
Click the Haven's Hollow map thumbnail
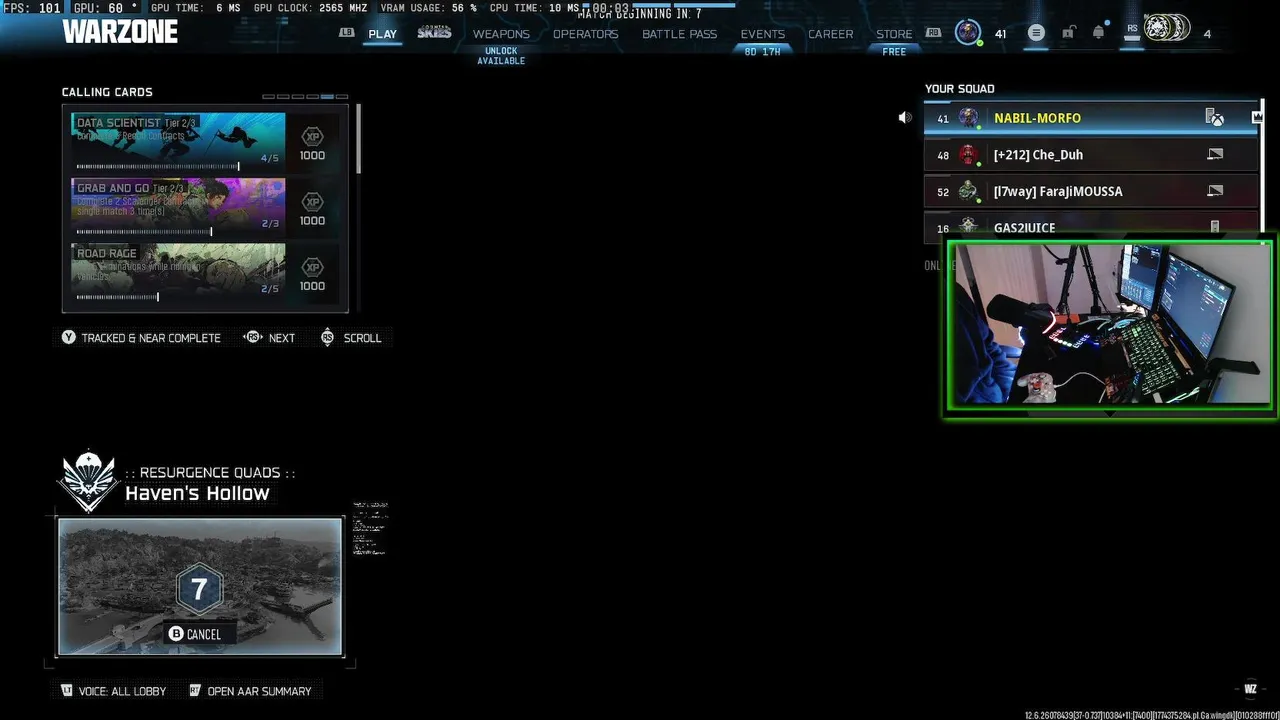(x=200, y=586)
